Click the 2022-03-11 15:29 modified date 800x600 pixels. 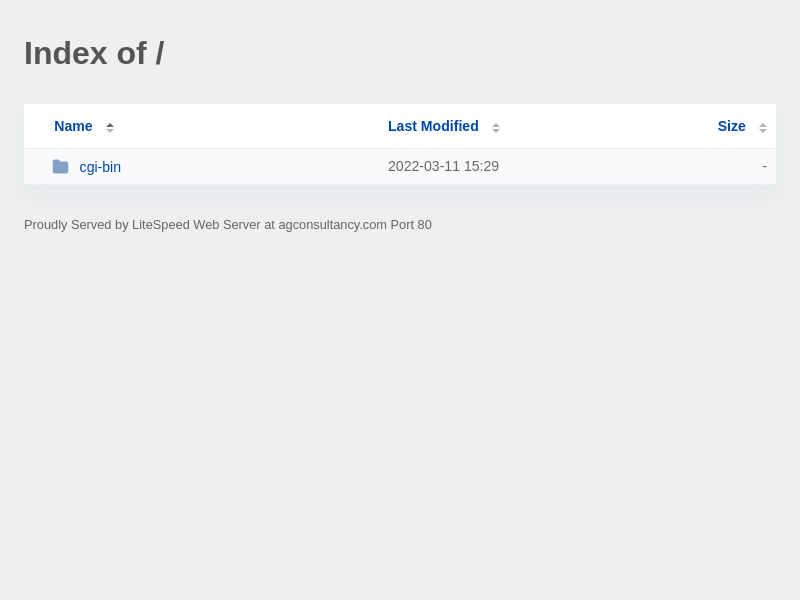tap(443, 166)
